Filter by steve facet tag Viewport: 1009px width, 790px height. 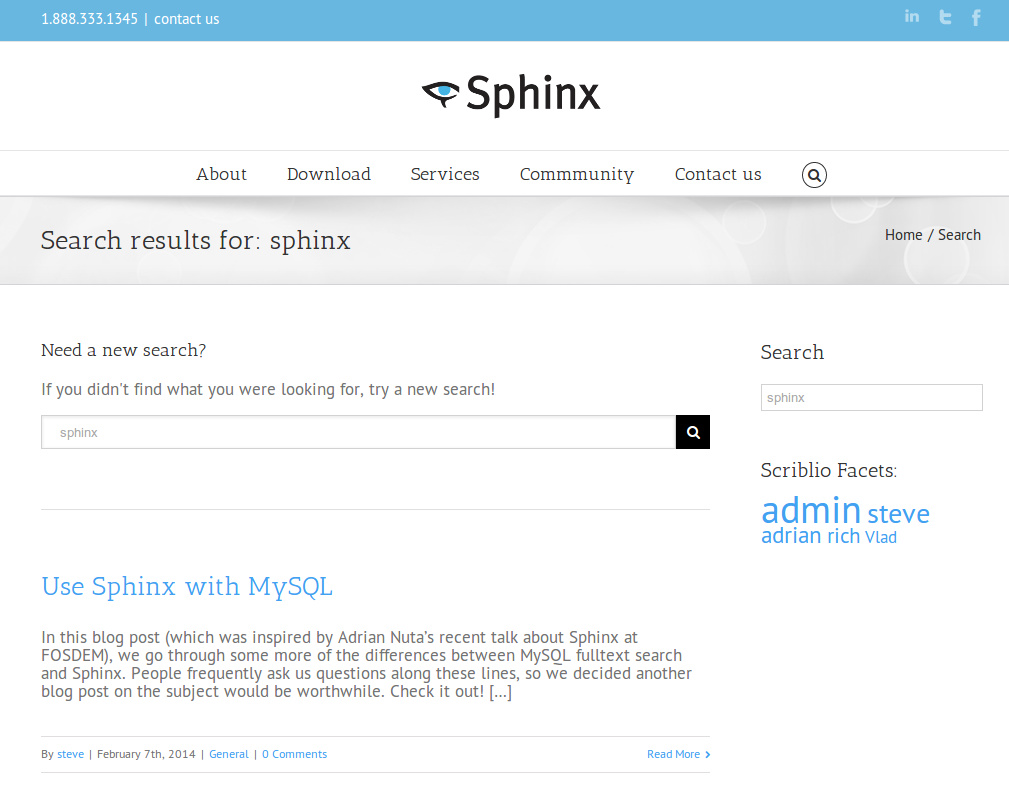pos(898,514)
